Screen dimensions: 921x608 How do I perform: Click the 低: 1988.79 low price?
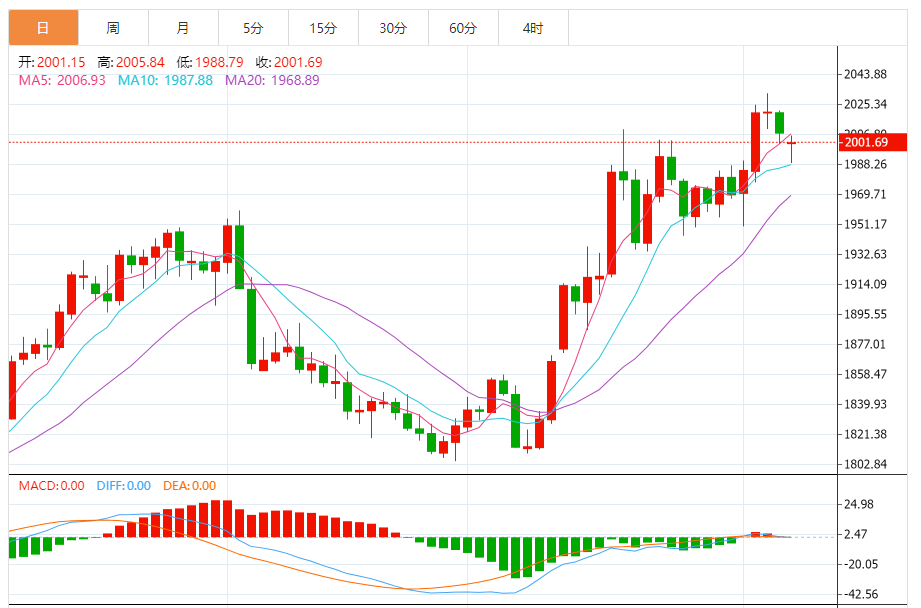pyautogui.click(x=210, y=62)
